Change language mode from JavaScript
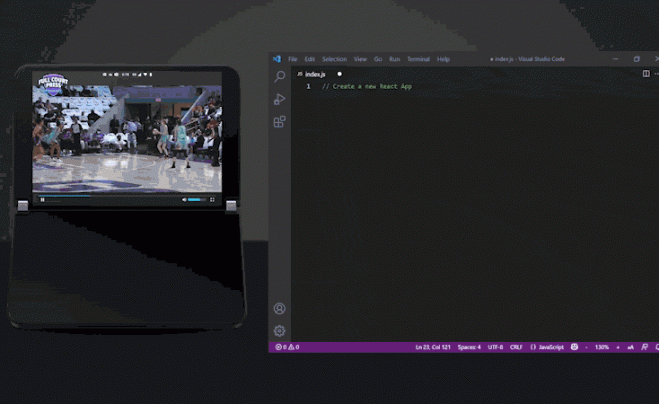The image size is (659, 404). [548, 347]
